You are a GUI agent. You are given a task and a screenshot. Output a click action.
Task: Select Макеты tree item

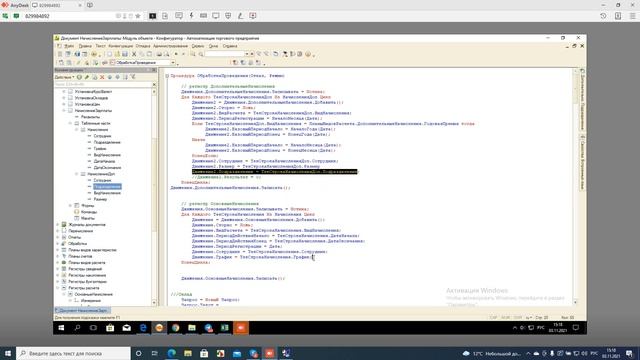[x=88, y=218]
